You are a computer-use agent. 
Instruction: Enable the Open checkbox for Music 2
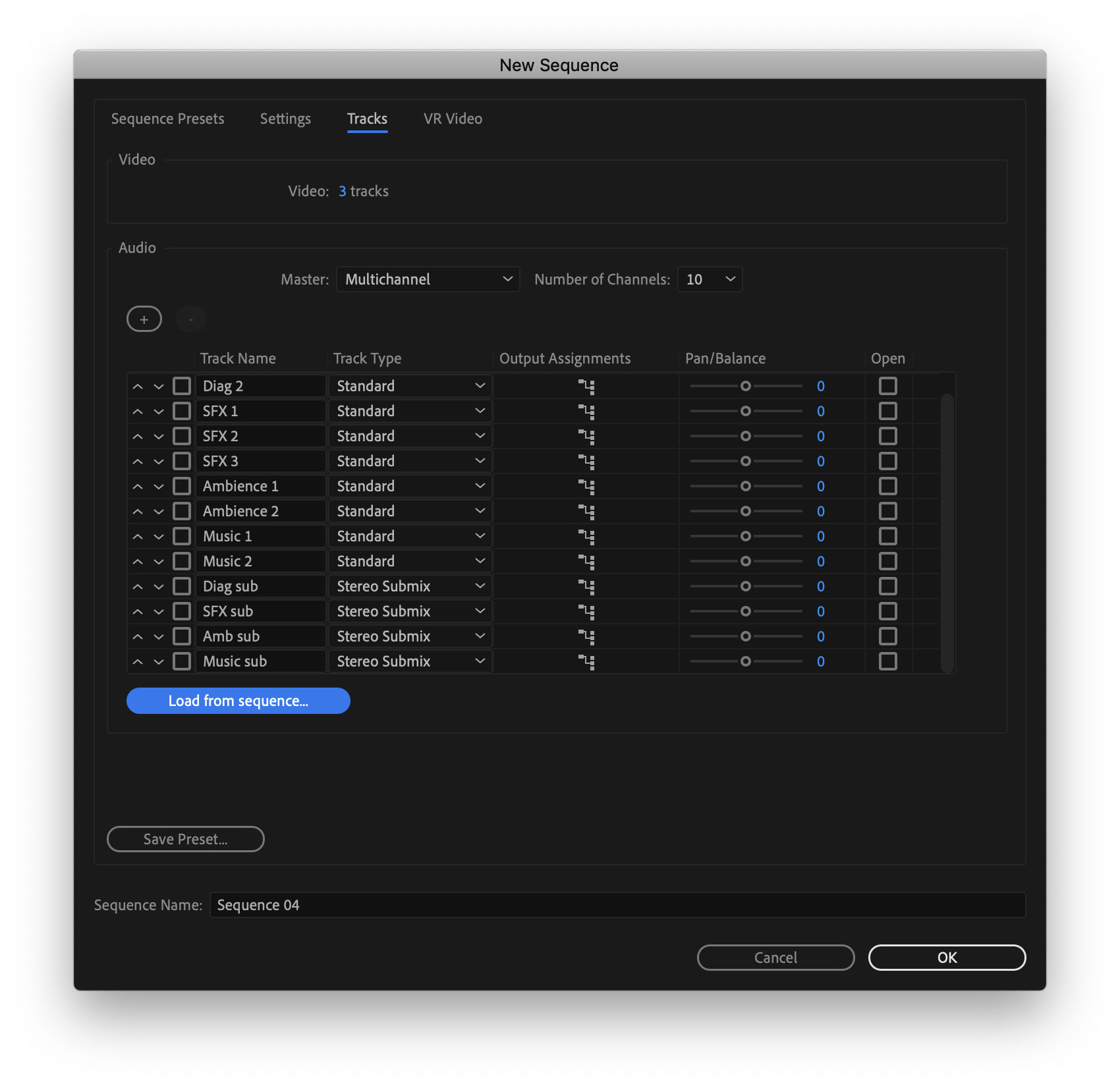[887, 560]
